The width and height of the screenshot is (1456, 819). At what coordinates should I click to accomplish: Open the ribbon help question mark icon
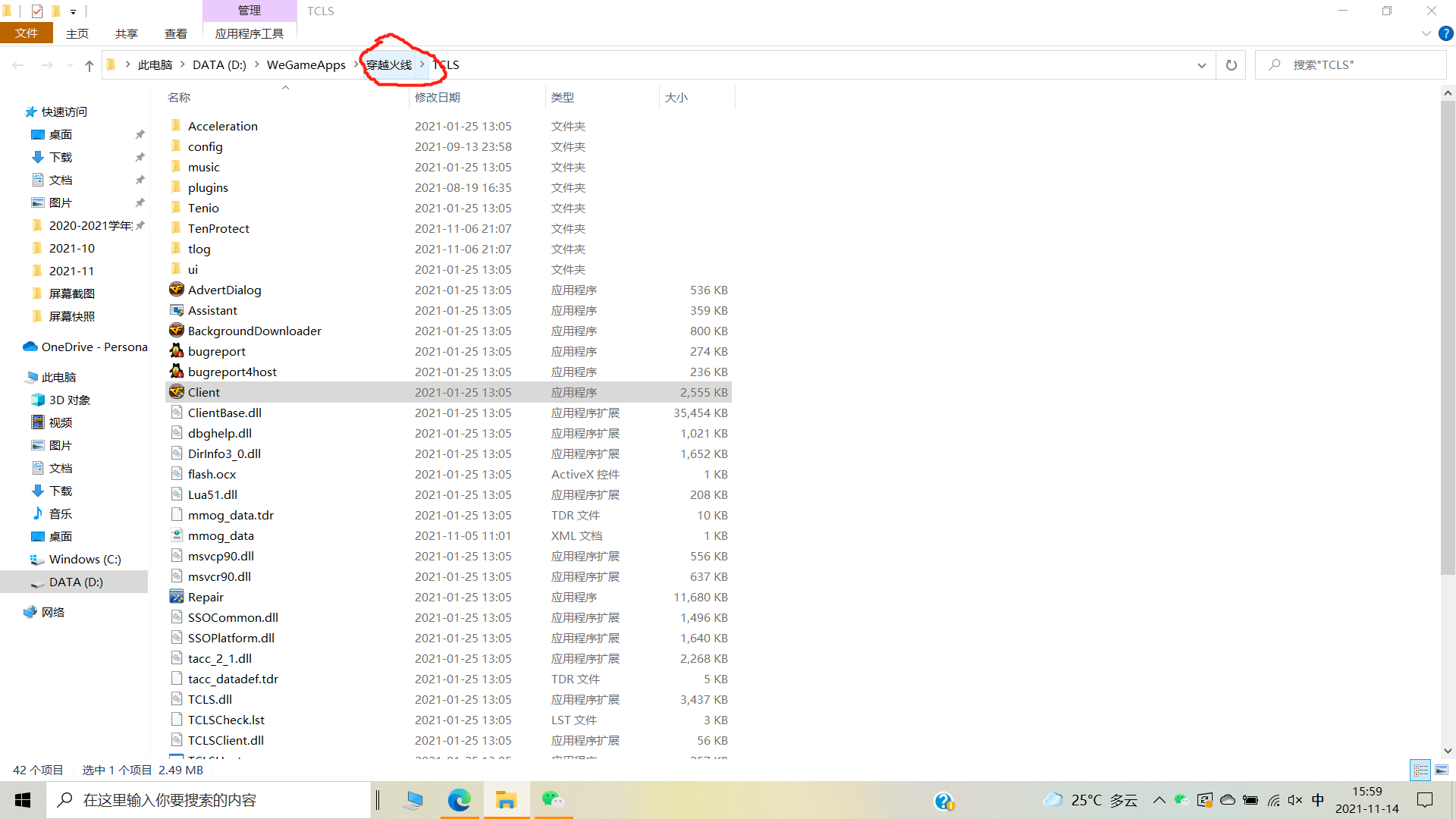pyautogui.click(x=1446, y=33)
